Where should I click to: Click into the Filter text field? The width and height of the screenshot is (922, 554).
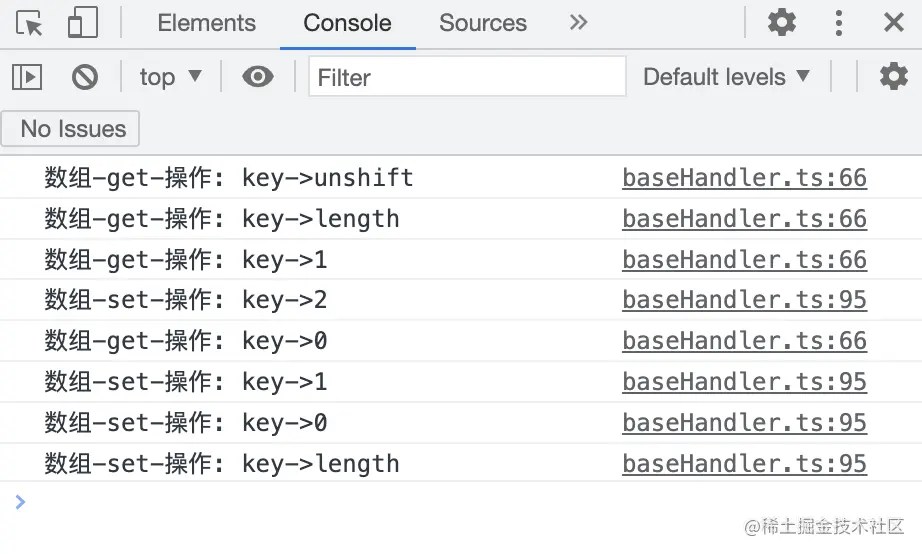coord(467,77)
